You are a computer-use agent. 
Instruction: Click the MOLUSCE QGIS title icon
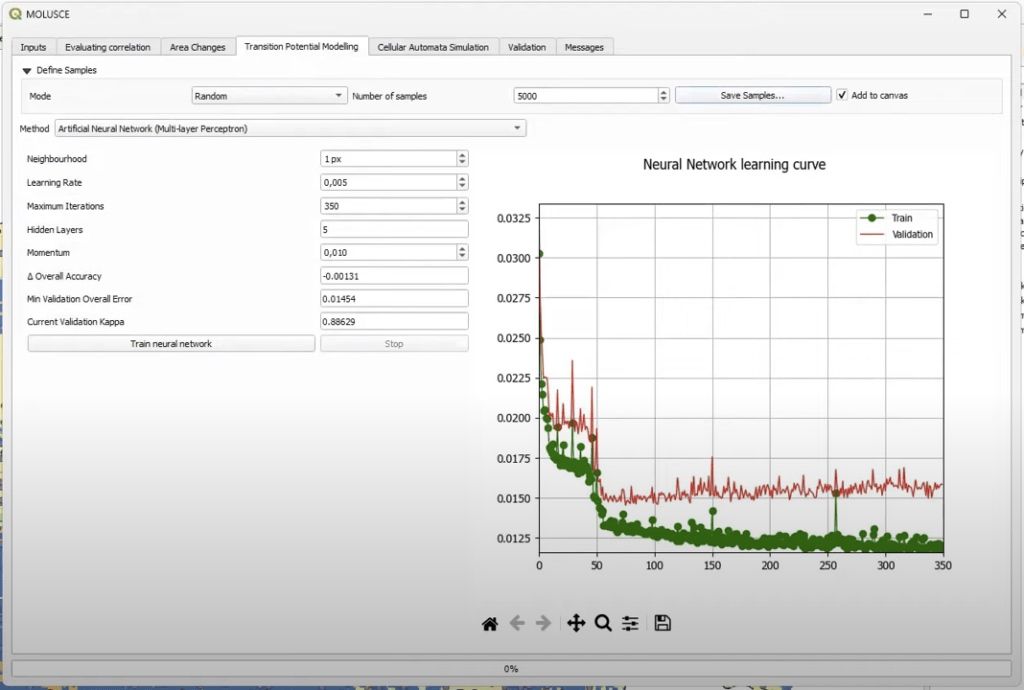(15, 14)
